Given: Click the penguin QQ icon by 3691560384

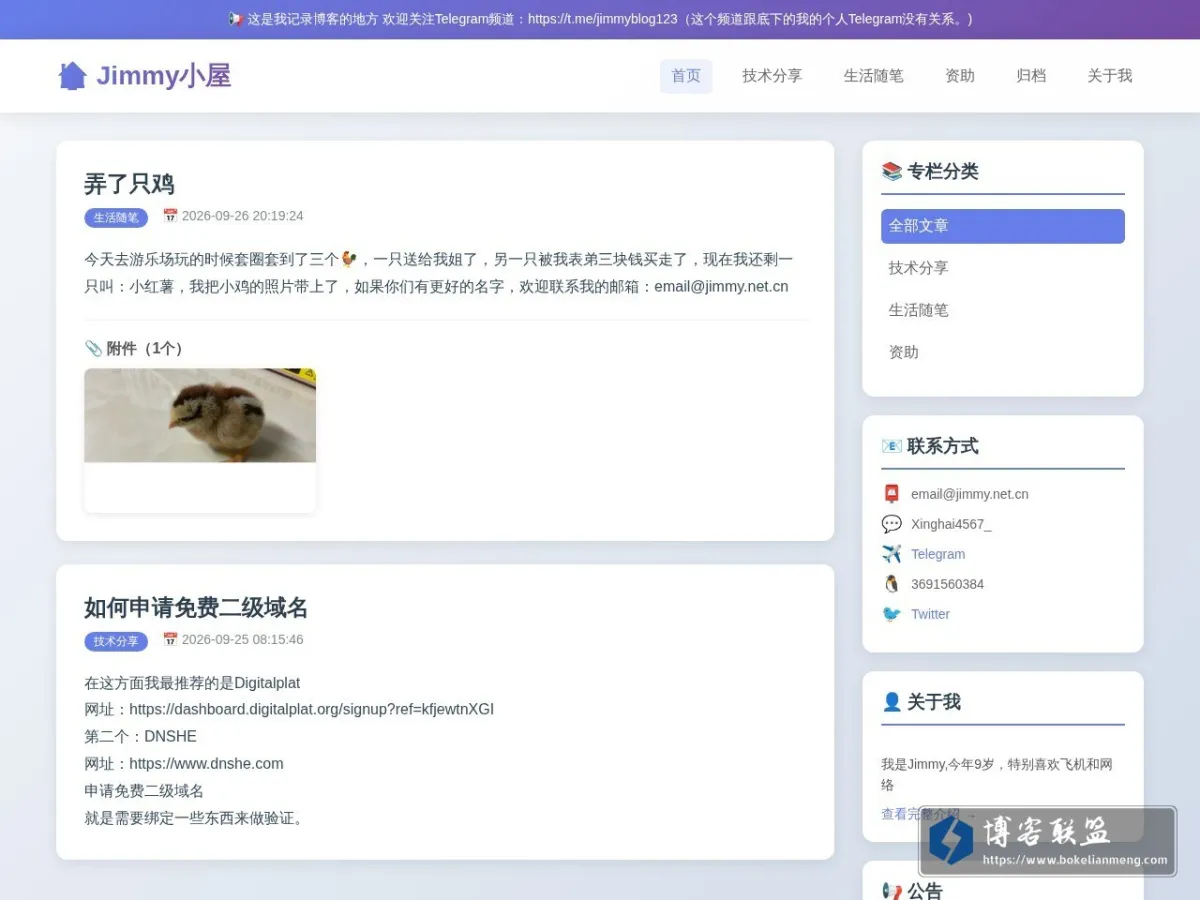Looking at the screenshot, I should tap(892, 584).
